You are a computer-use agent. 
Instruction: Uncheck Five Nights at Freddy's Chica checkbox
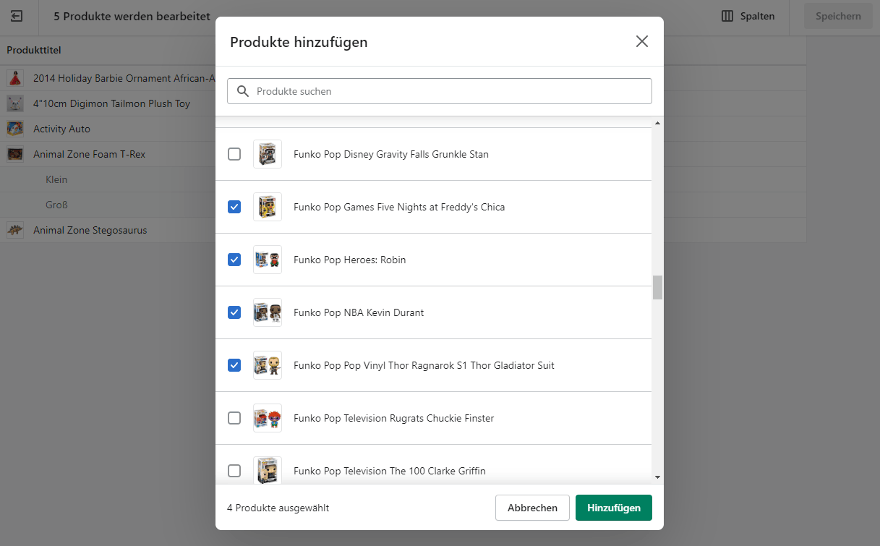(234, 207)
